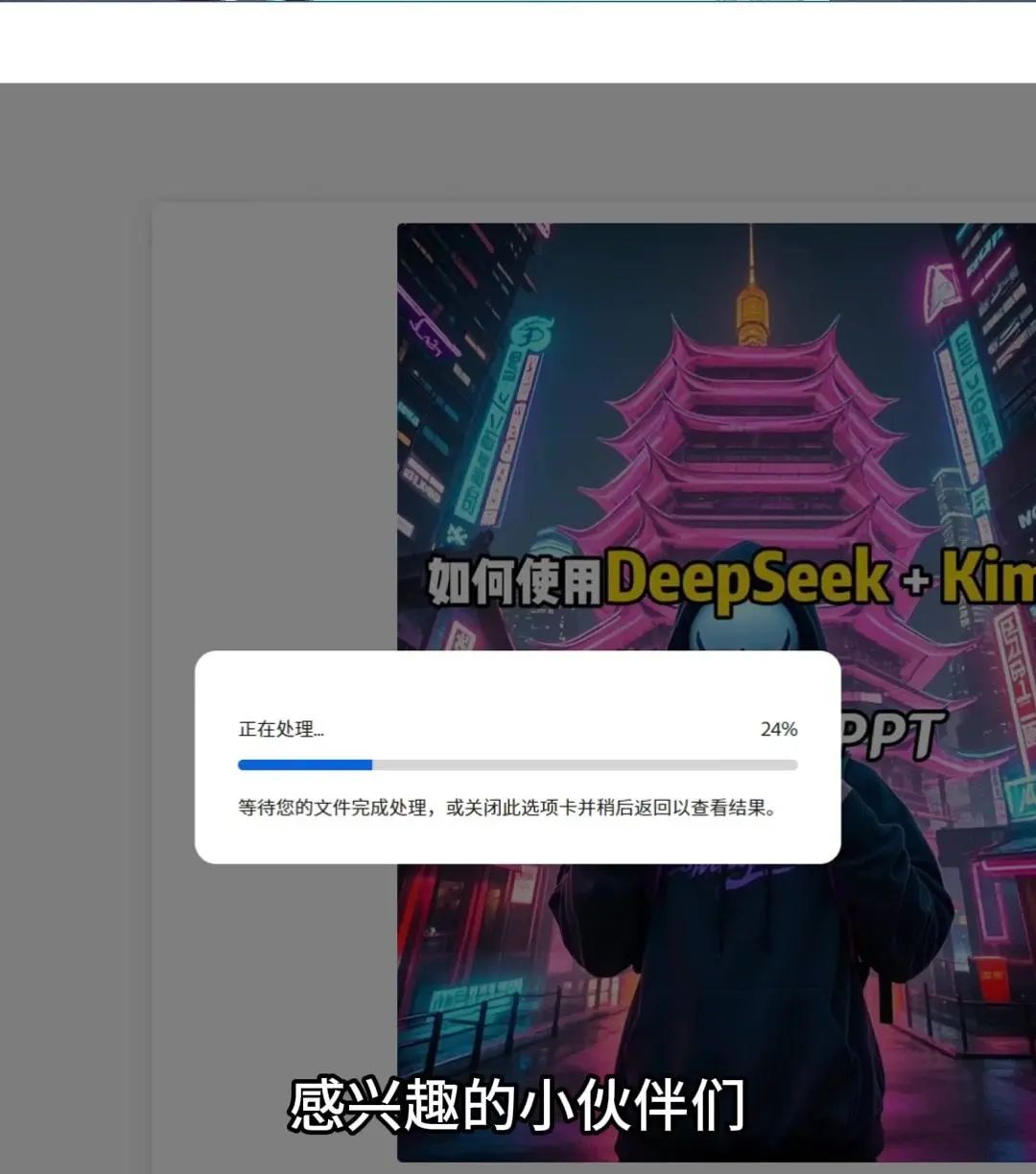Select the "24%" percentage label
Viewport: 1036px width, 1174px height.
click(778, 729)
